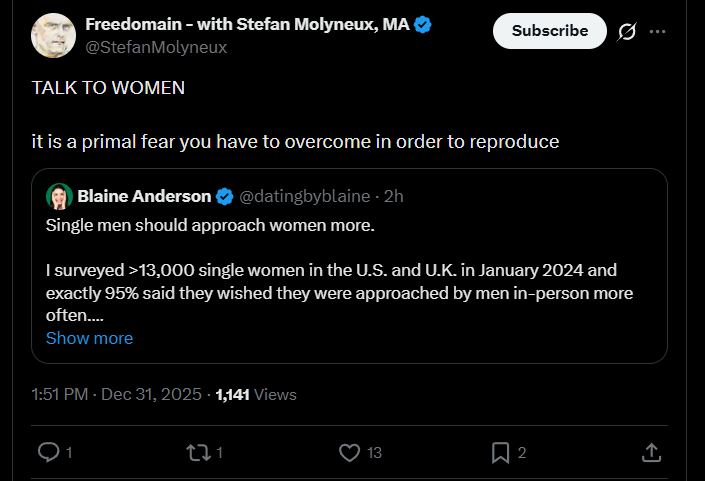This screenshot has height=481, width=705.
Task: Bookmark this post
Action: point(501,453)
